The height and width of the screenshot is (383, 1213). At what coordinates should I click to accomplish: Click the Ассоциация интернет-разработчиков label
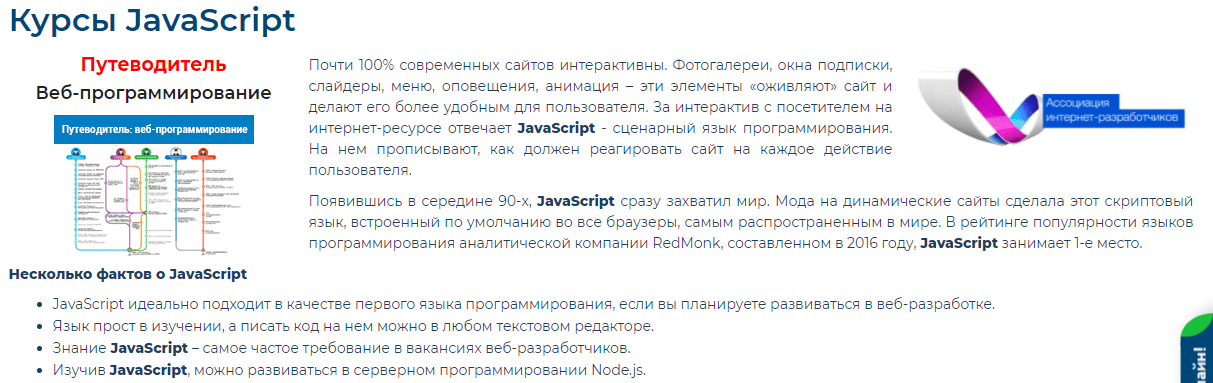click(x=1112, y=109)
